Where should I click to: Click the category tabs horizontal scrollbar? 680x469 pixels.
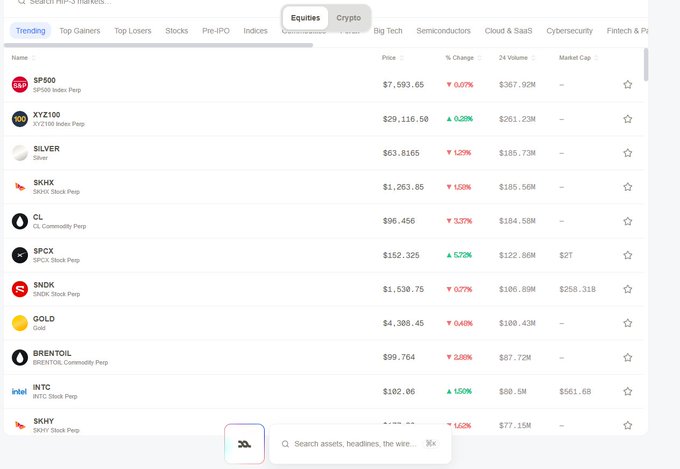(158, 45)
